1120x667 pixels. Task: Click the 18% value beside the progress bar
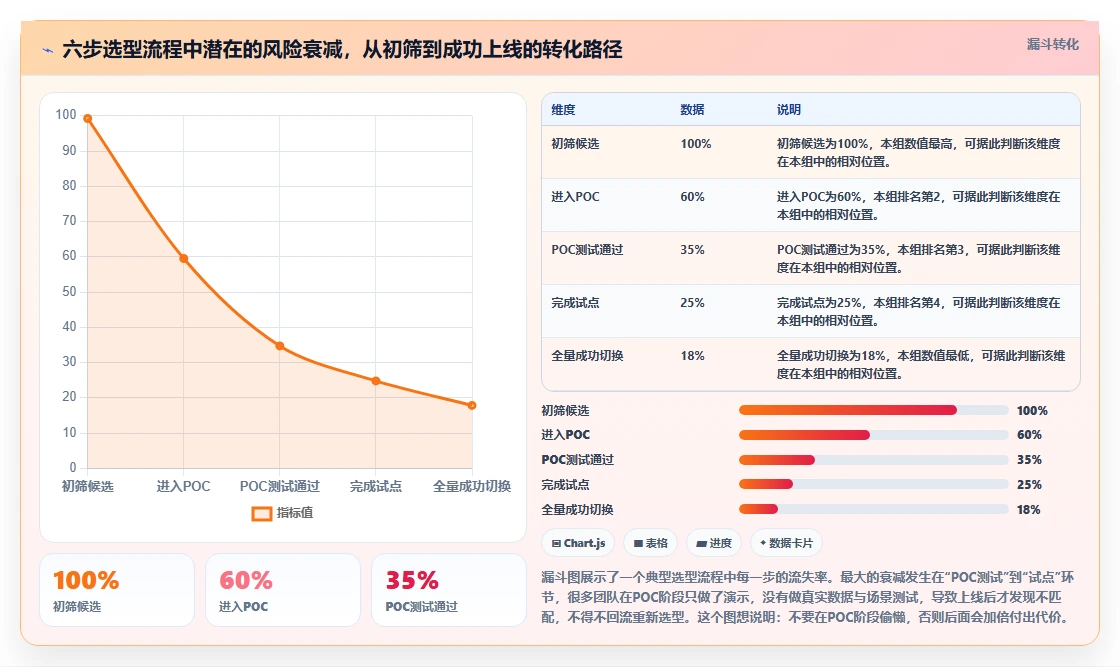click(1029, 510)
